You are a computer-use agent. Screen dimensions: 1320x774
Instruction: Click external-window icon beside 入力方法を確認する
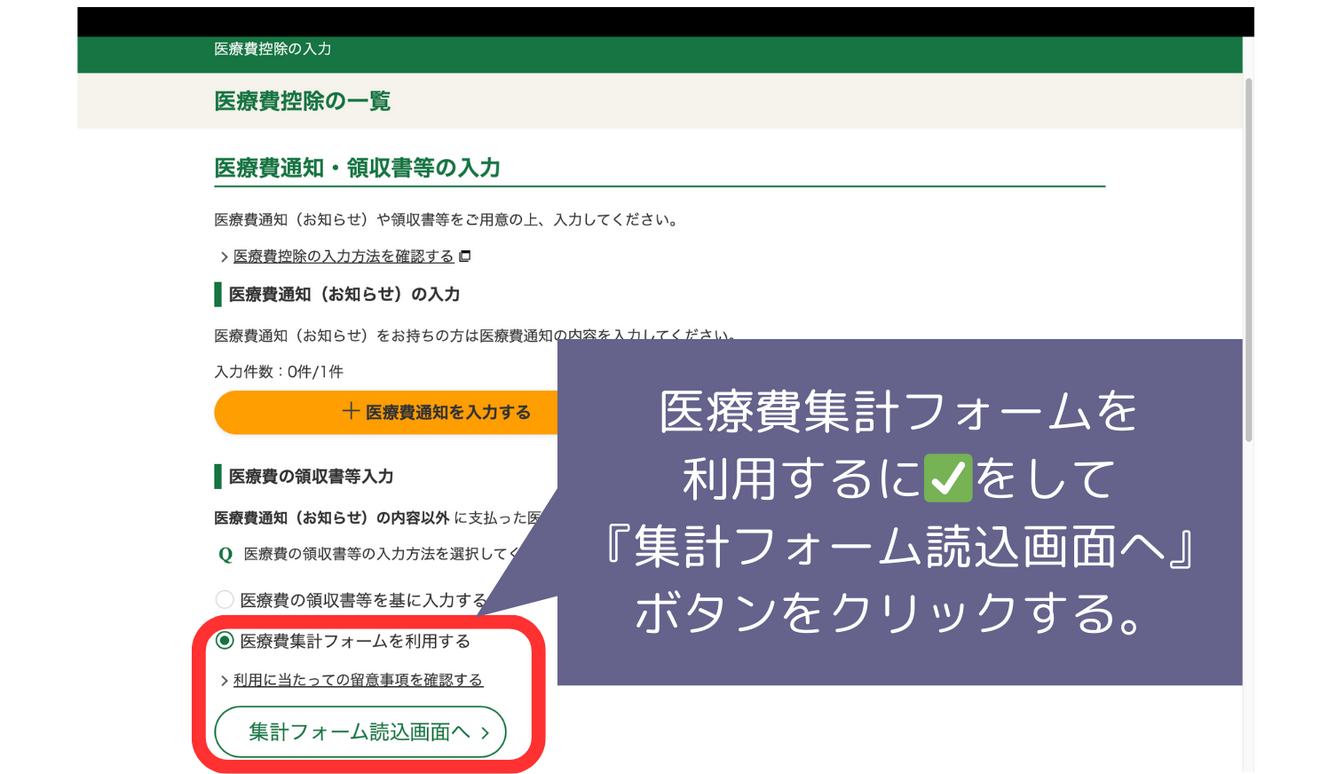[465, 256]
